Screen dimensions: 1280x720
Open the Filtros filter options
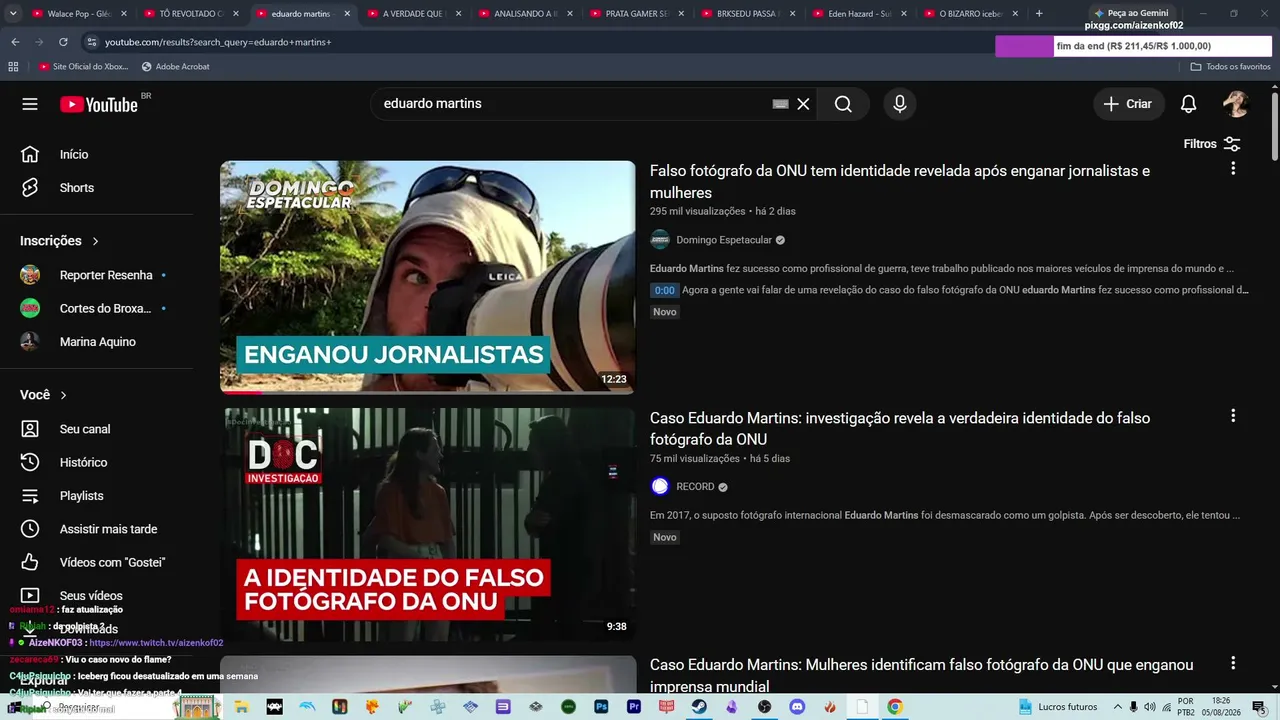coord(1212,144)
